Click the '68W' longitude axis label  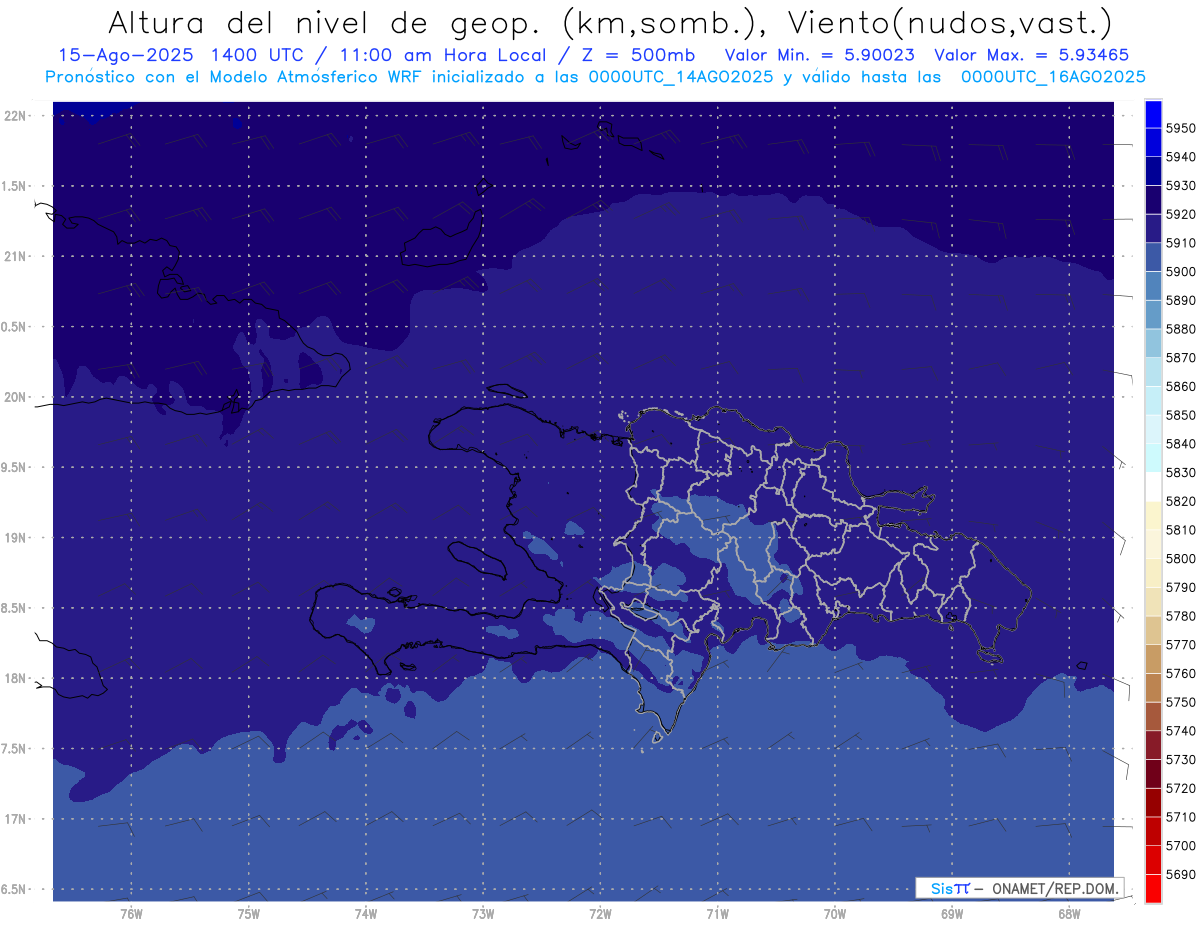click(x=1069, y=914)
